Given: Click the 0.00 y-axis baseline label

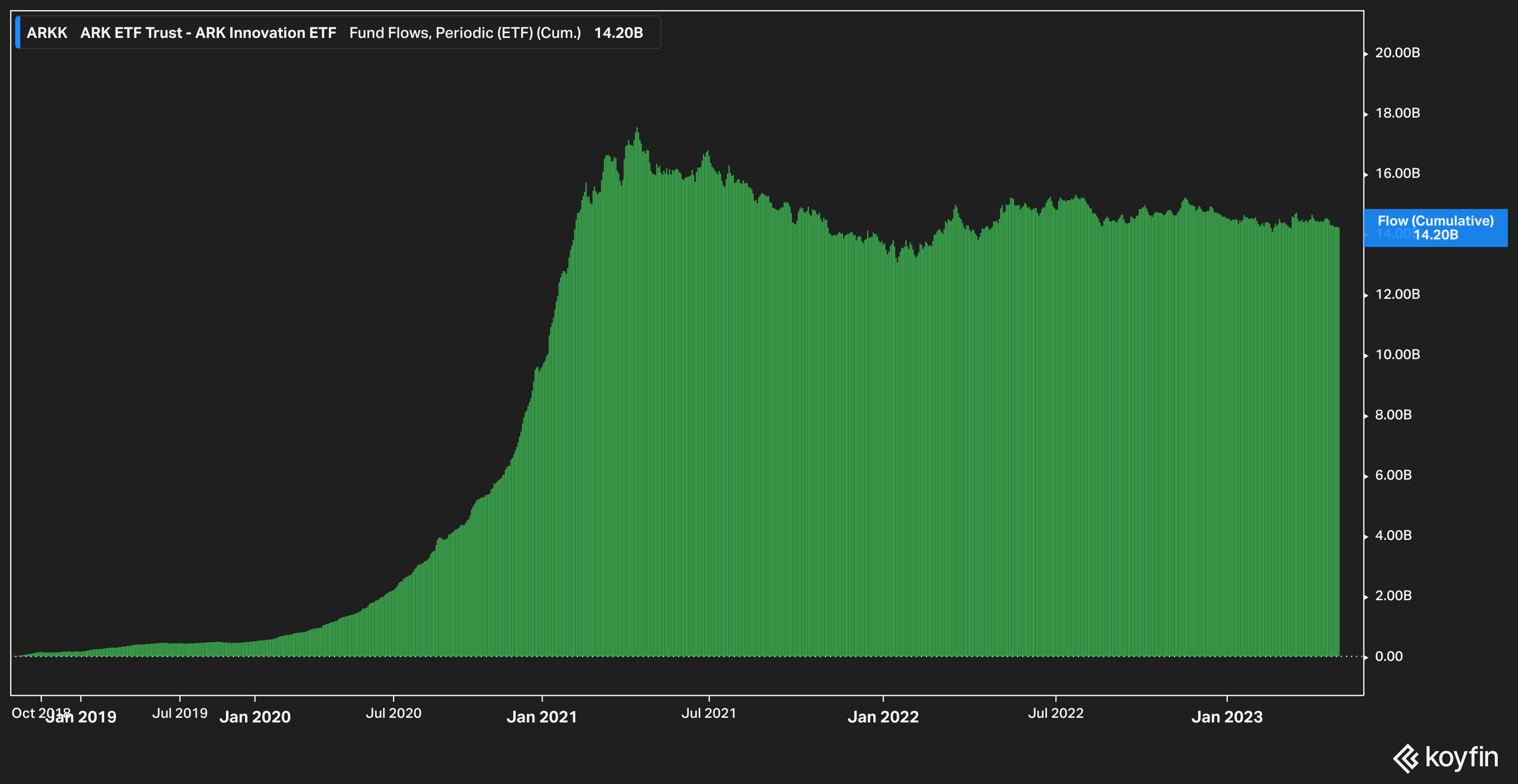Looking at the screenshot, I should click(1389, 656).
